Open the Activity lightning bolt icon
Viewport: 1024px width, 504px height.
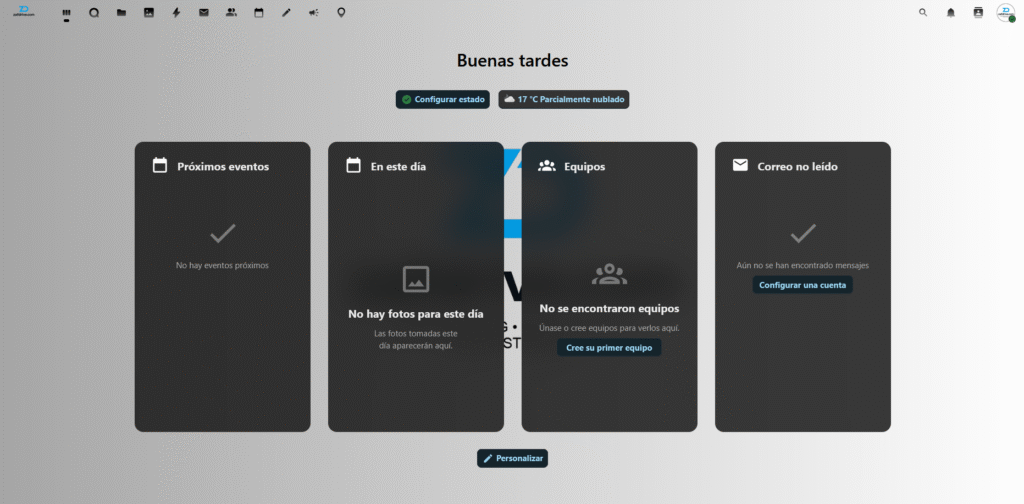click(177, 13)
